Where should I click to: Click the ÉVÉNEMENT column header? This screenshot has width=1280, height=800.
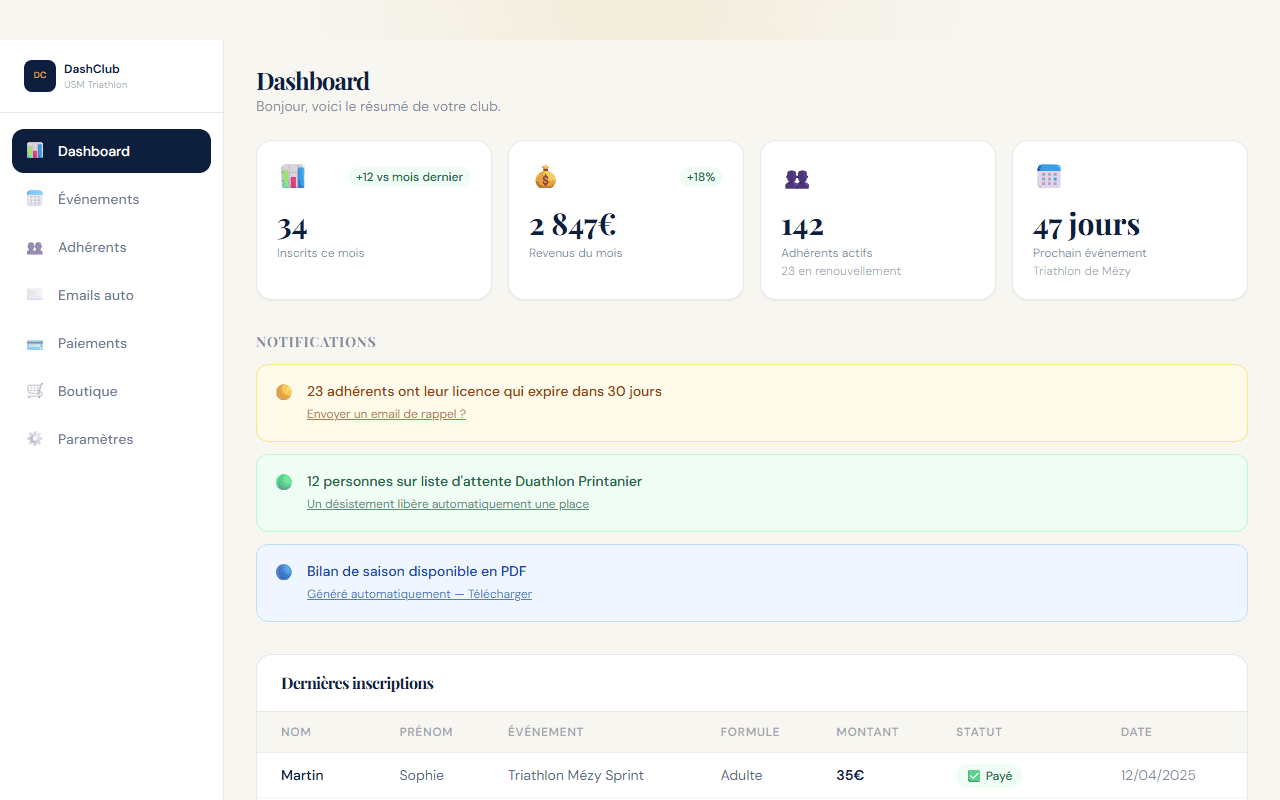tap(546, 732)
